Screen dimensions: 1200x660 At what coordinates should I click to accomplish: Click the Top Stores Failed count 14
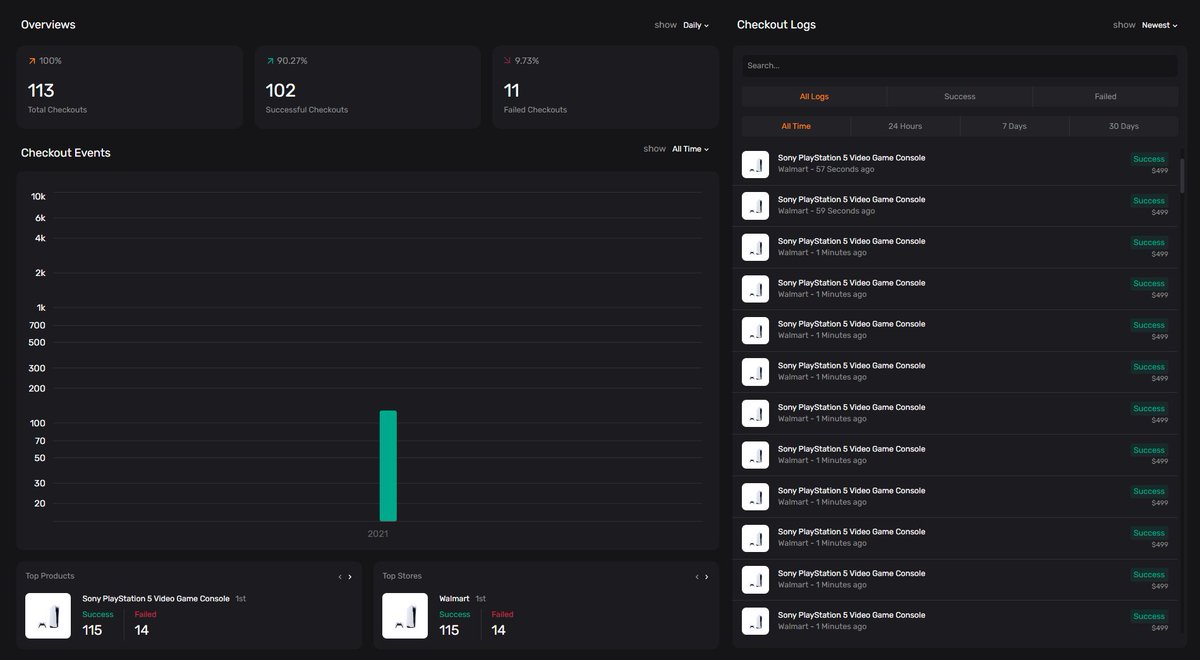click(499, 630)
